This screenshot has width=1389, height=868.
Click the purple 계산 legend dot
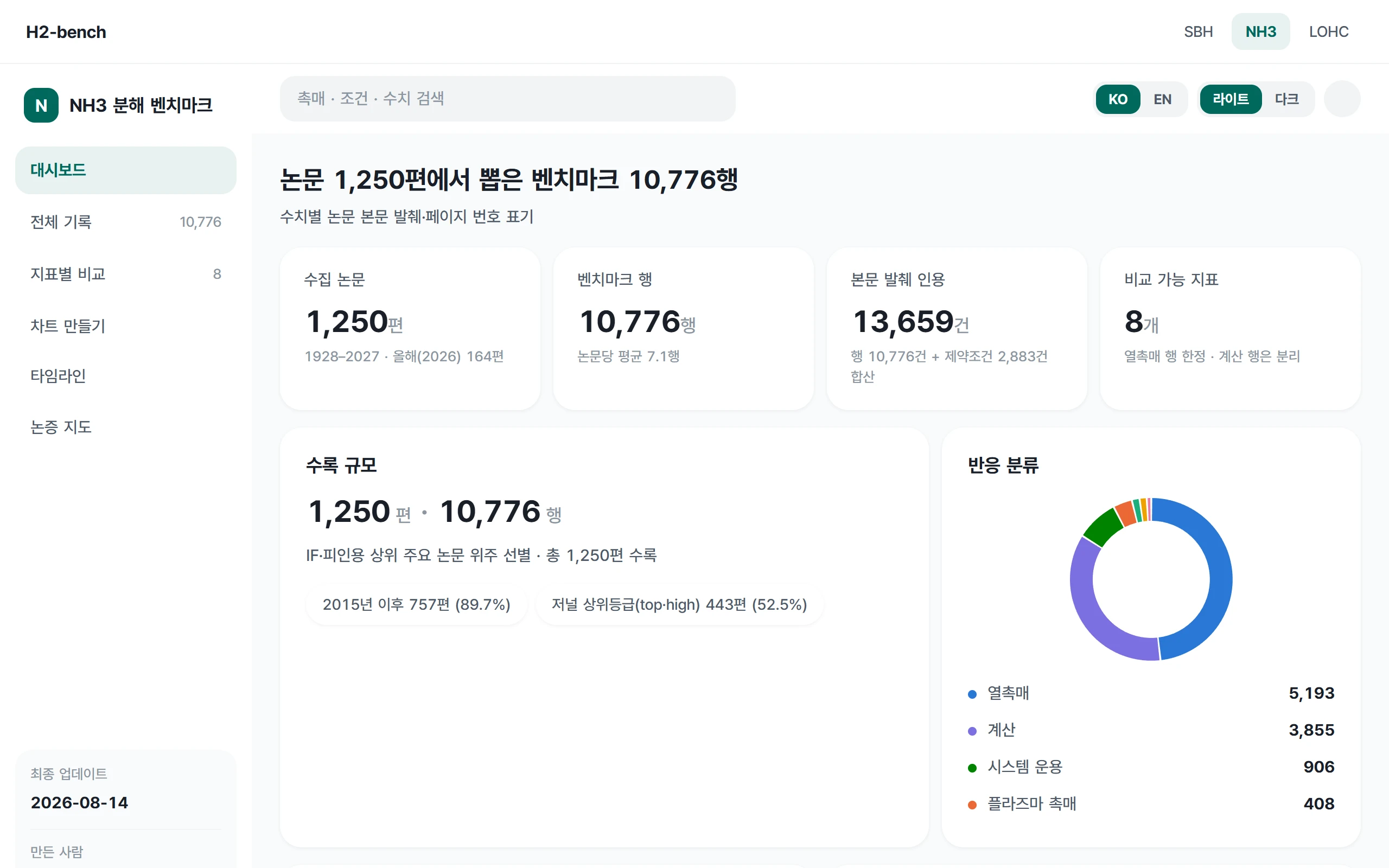coord(972,731)
